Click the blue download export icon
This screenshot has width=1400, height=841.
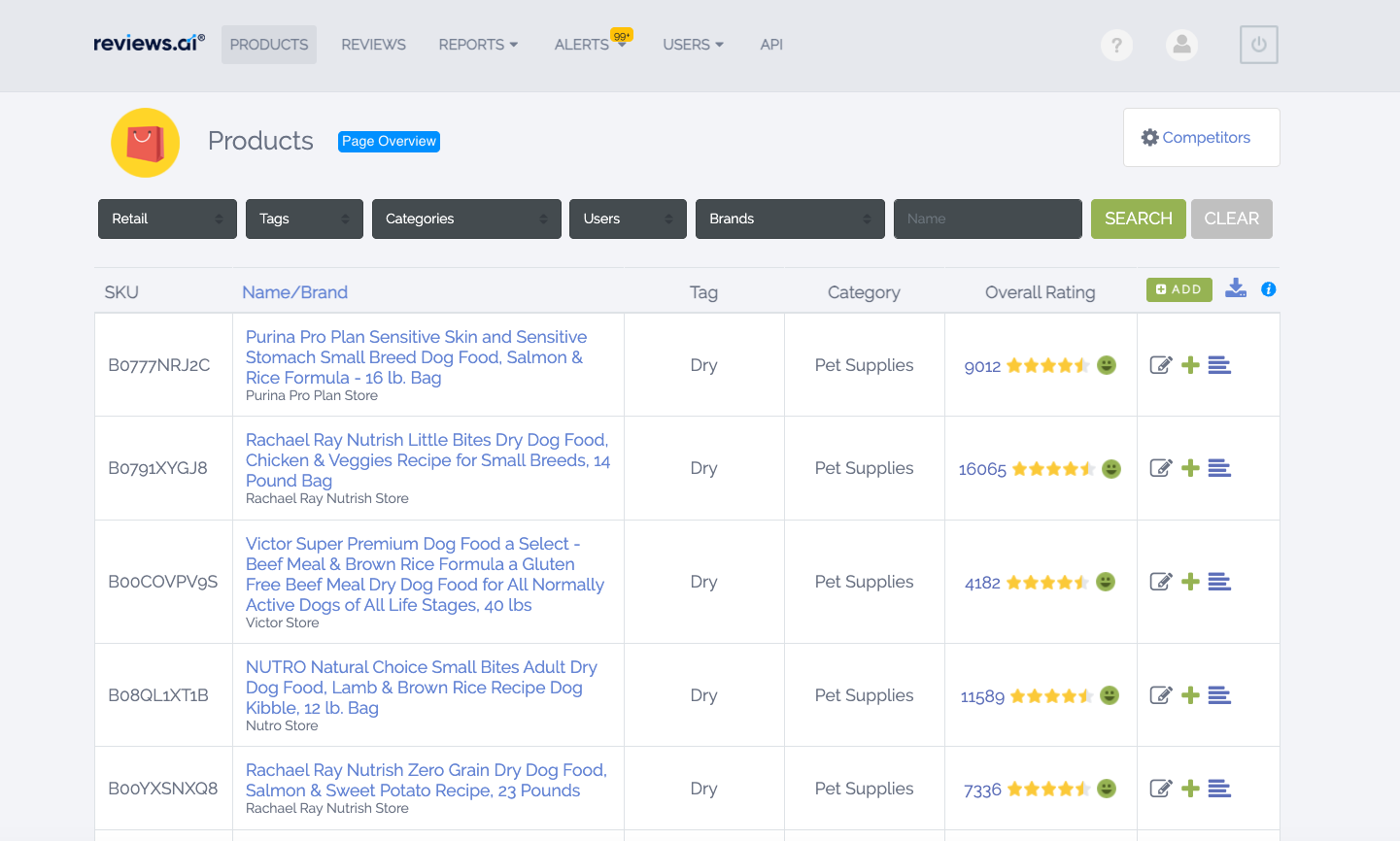click(1235, 288)
